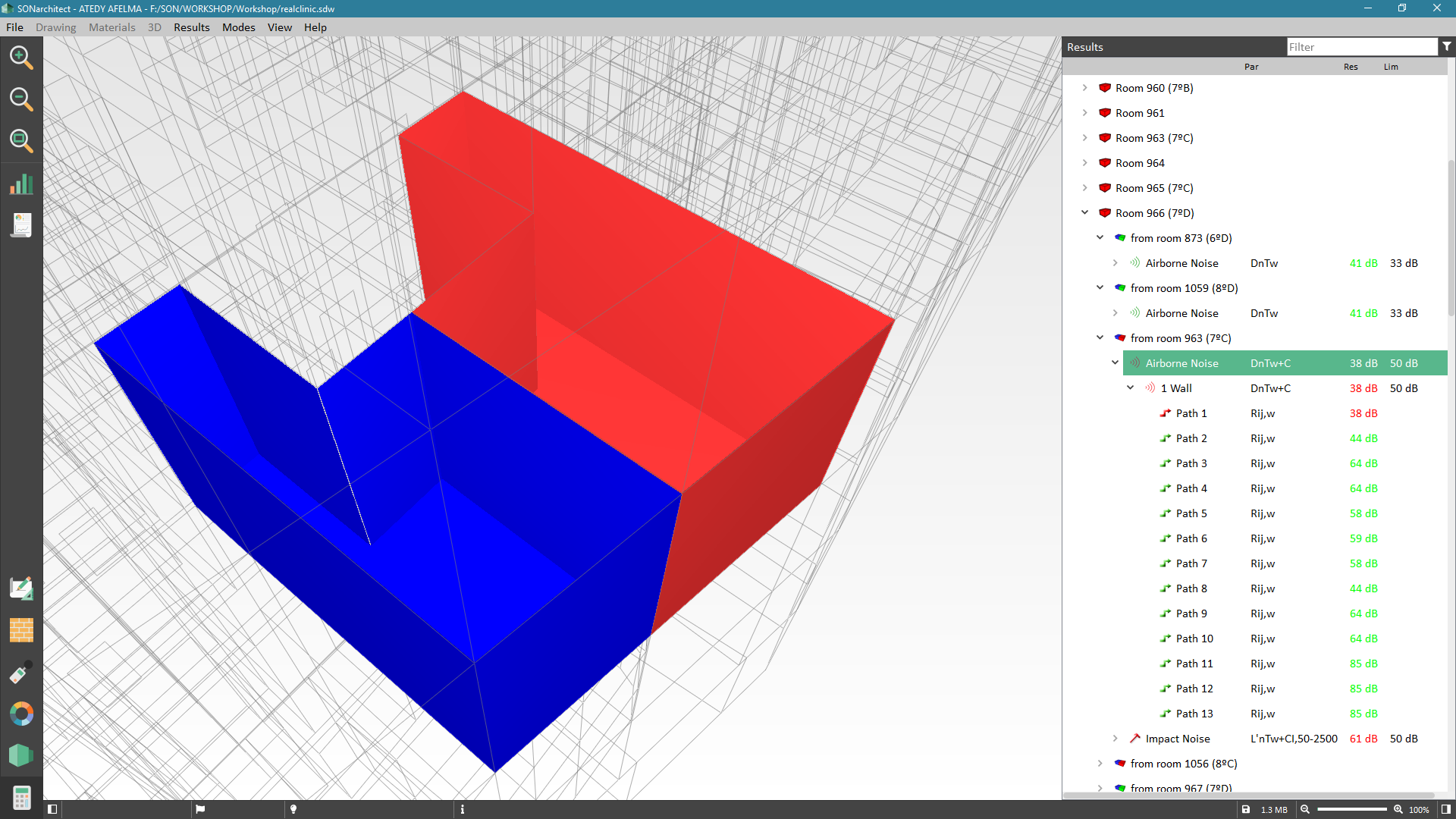
Task: Toggle the flag marker in status bar
Action: click(199, 809)
